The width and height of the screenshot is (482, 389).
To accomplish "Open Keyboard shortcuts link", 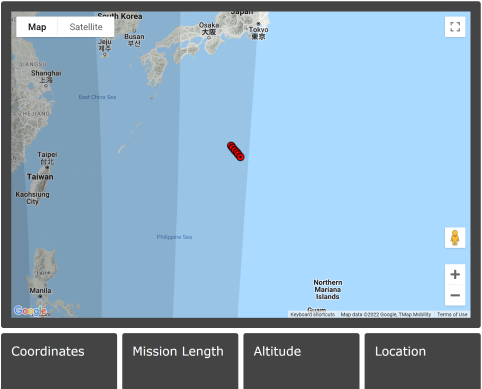I will point(312,314).
